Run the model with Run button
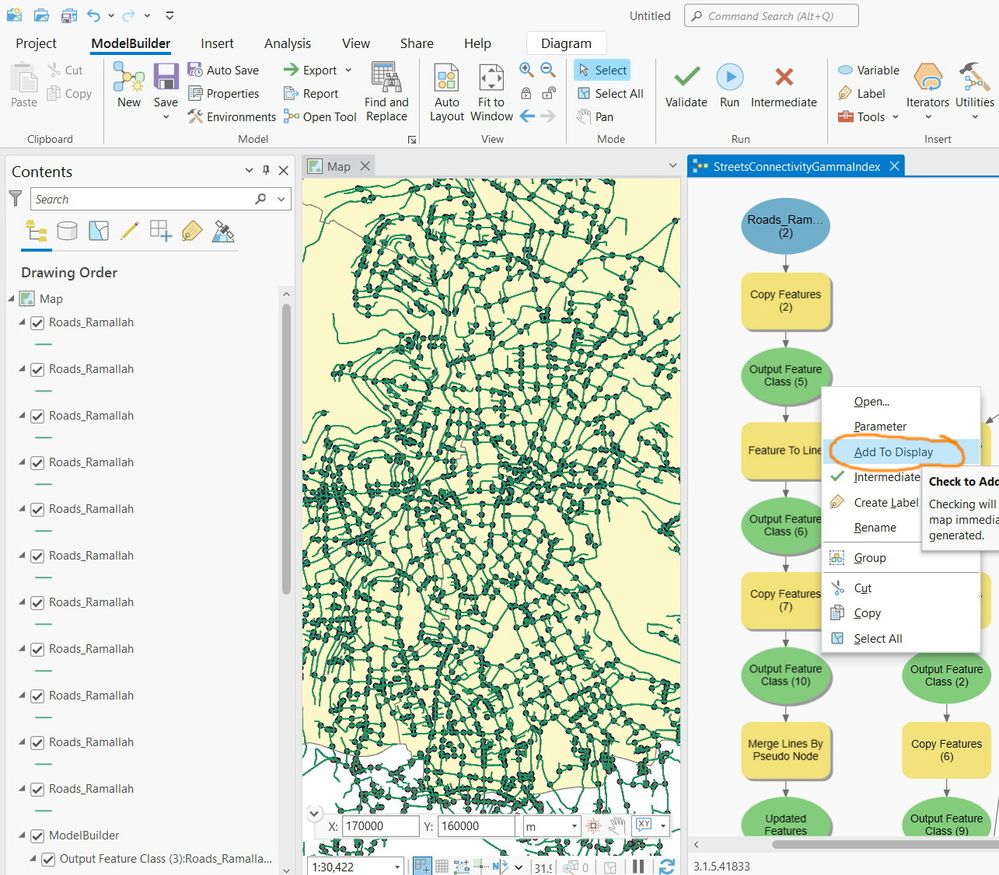The width and height of the screenshot is (999, 875). coord(730,79)
